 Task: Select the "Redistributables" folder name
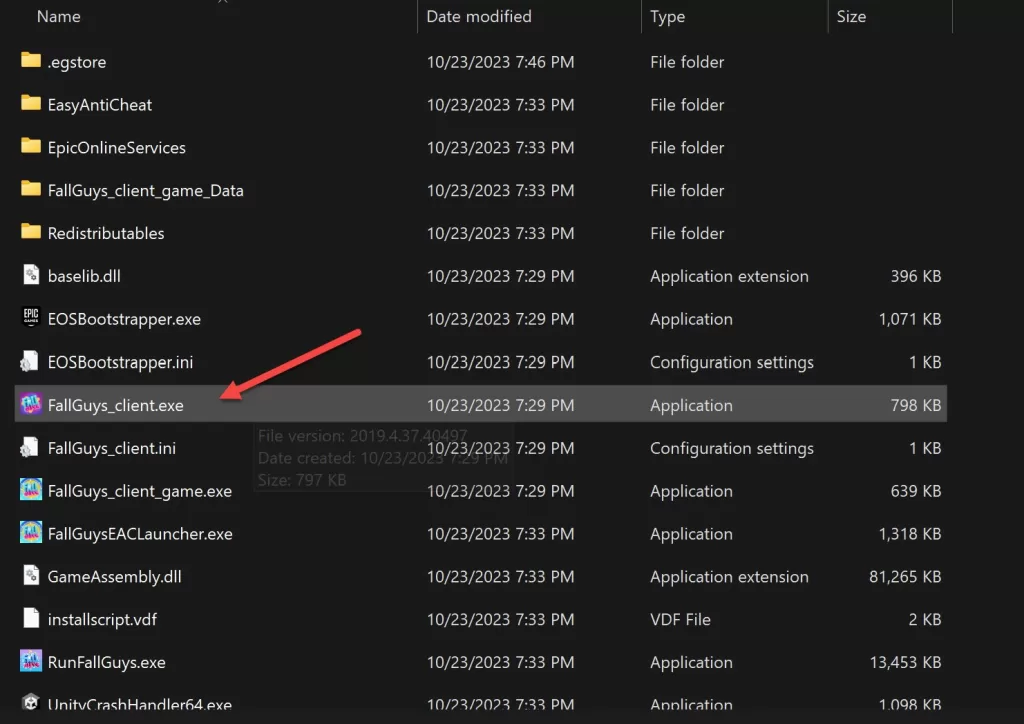pos(106,233)
